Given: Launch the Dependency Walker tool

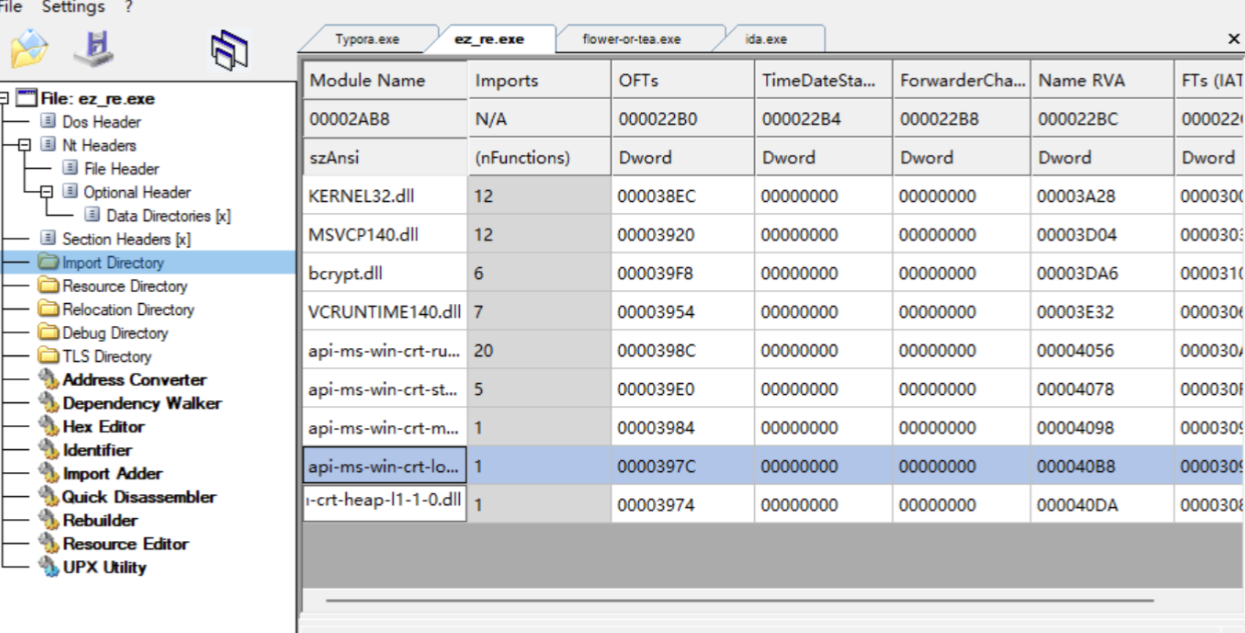Looking at the screenshot, I should click(142, 403).
